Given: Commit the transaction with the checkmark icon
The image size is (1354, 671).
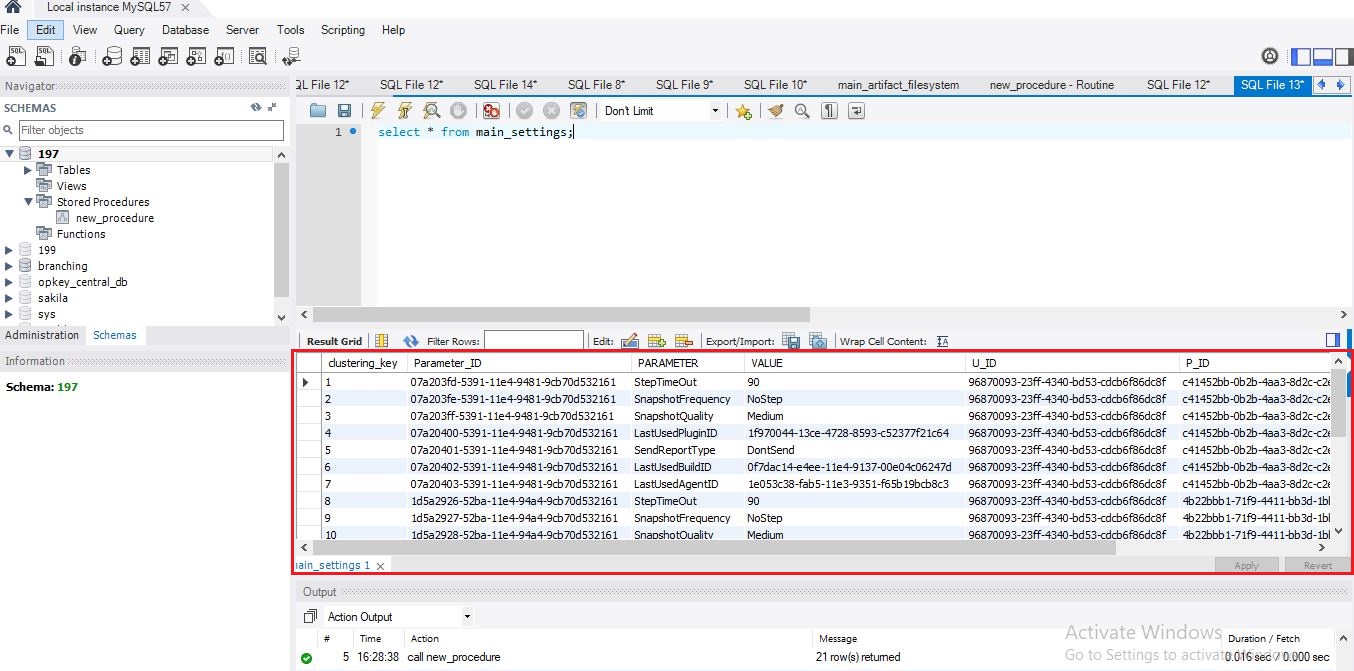Looking at the screenshot, I should [524, 111].
